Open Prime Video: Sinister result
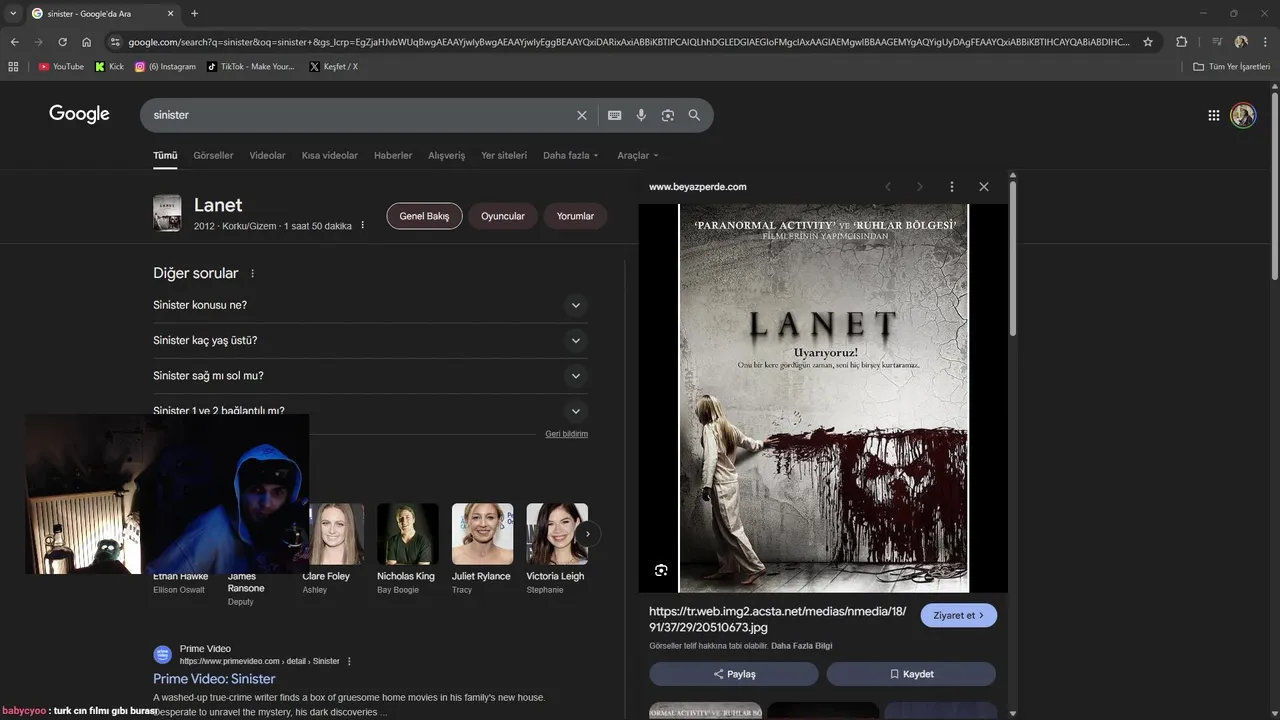The width and height of the screenshot is (1280, 720). (x=214, y=679)
